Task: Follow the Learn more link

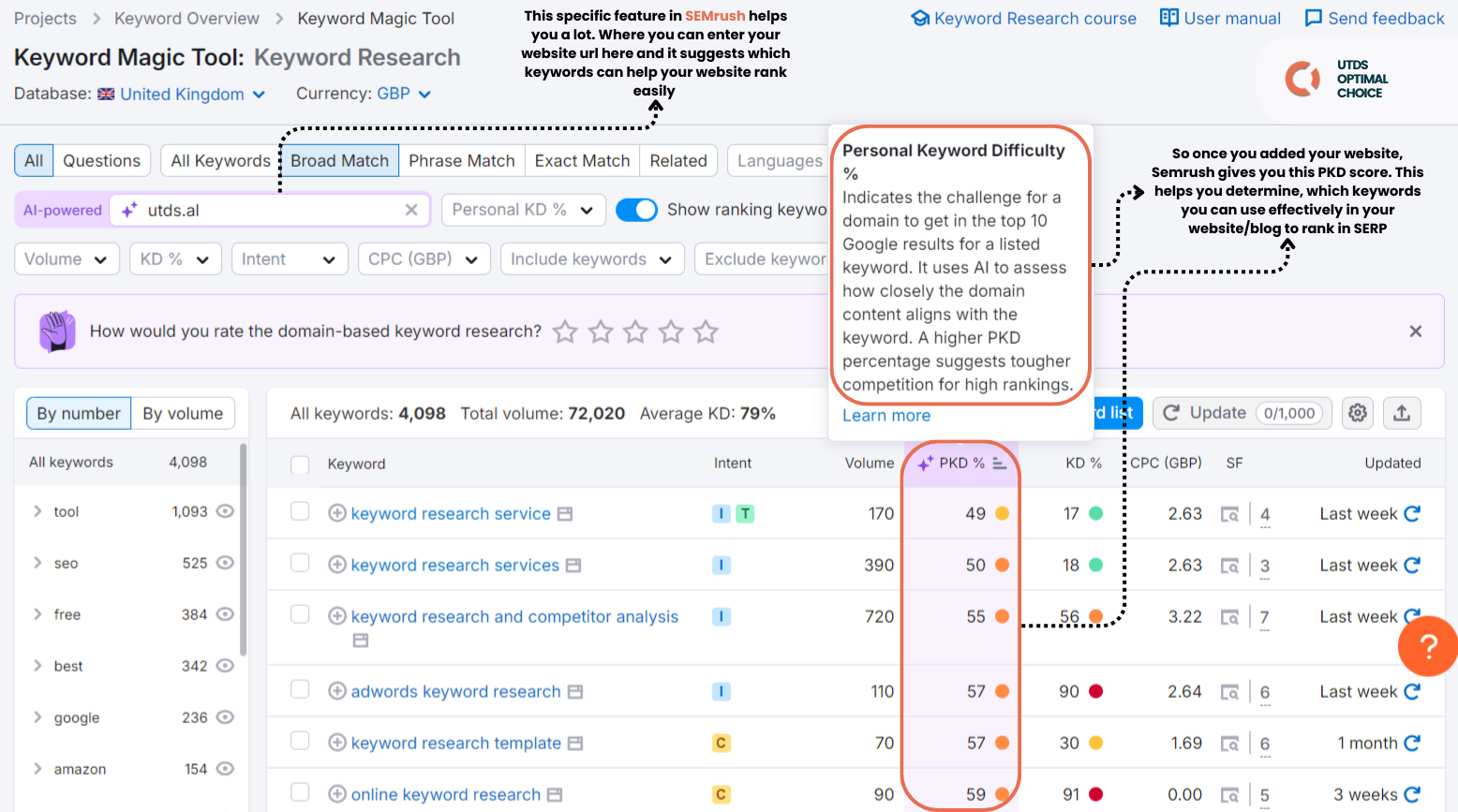Action: [886, 416]
